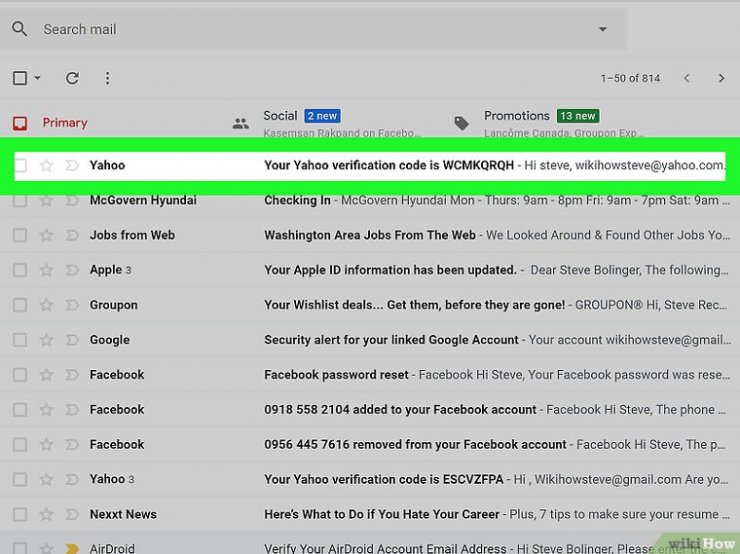Go to newer messages arrow
Image resolution: width=740 pixels, height=554 pixels.
click(687, 78)
